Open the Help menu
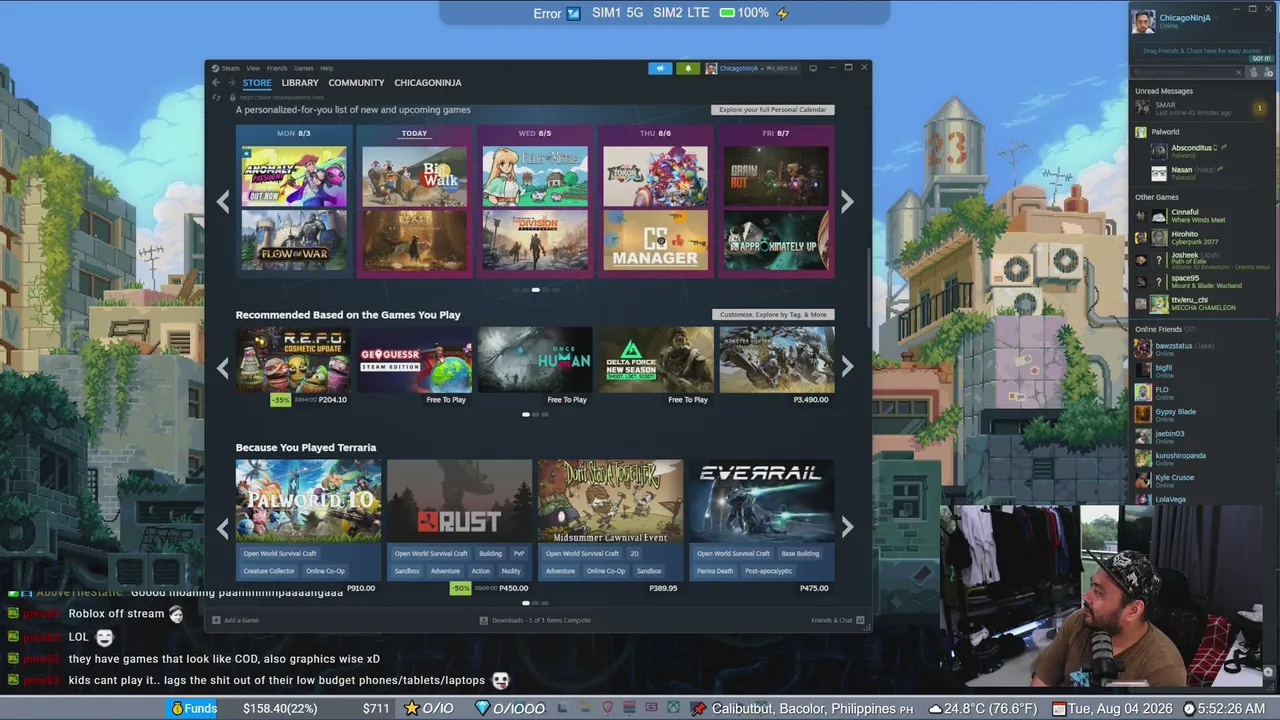1280x720 pixels. pyautogui.click(x=327, y=68)
